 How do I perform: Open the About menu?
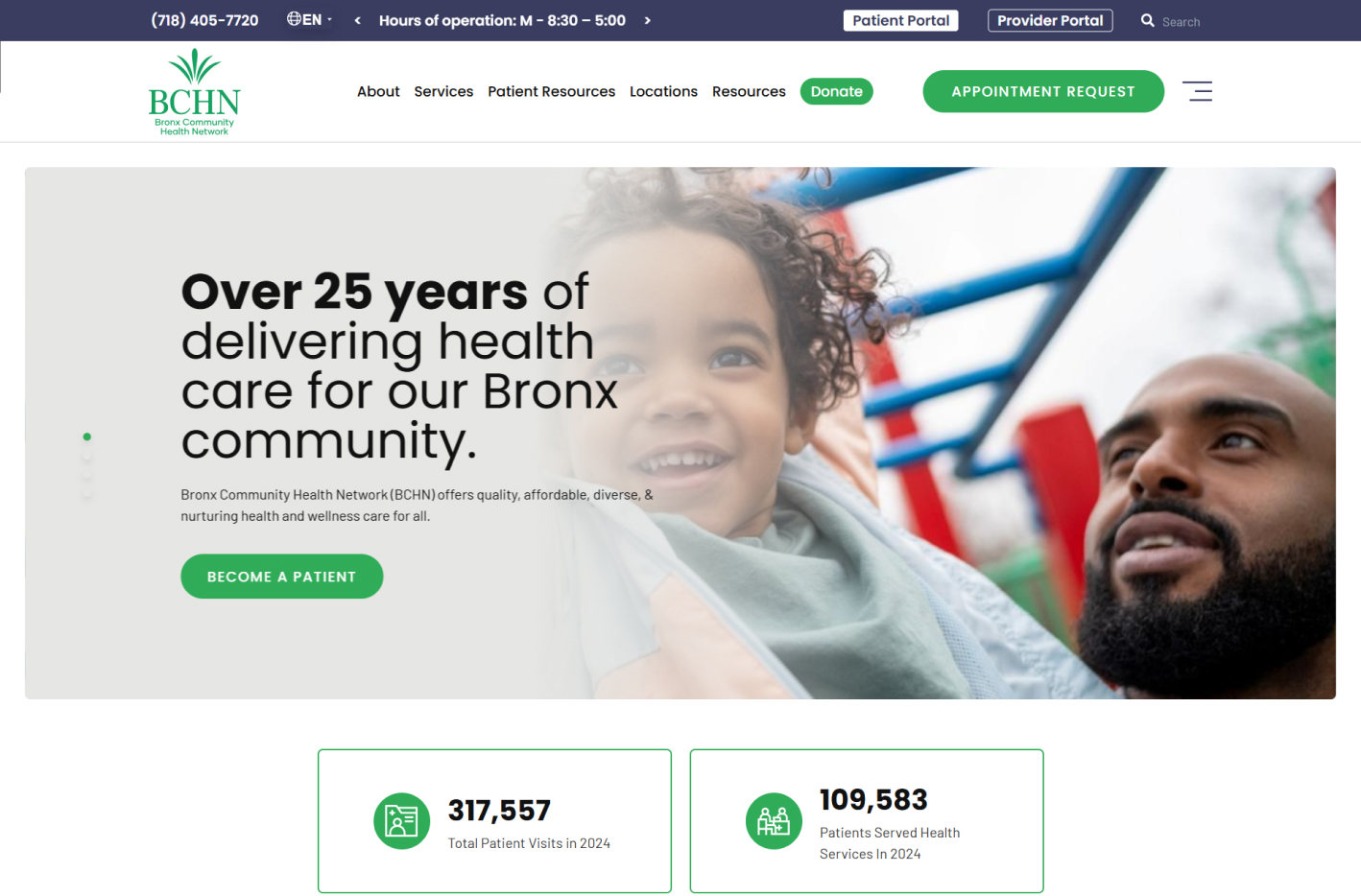(x=378, y=91)
